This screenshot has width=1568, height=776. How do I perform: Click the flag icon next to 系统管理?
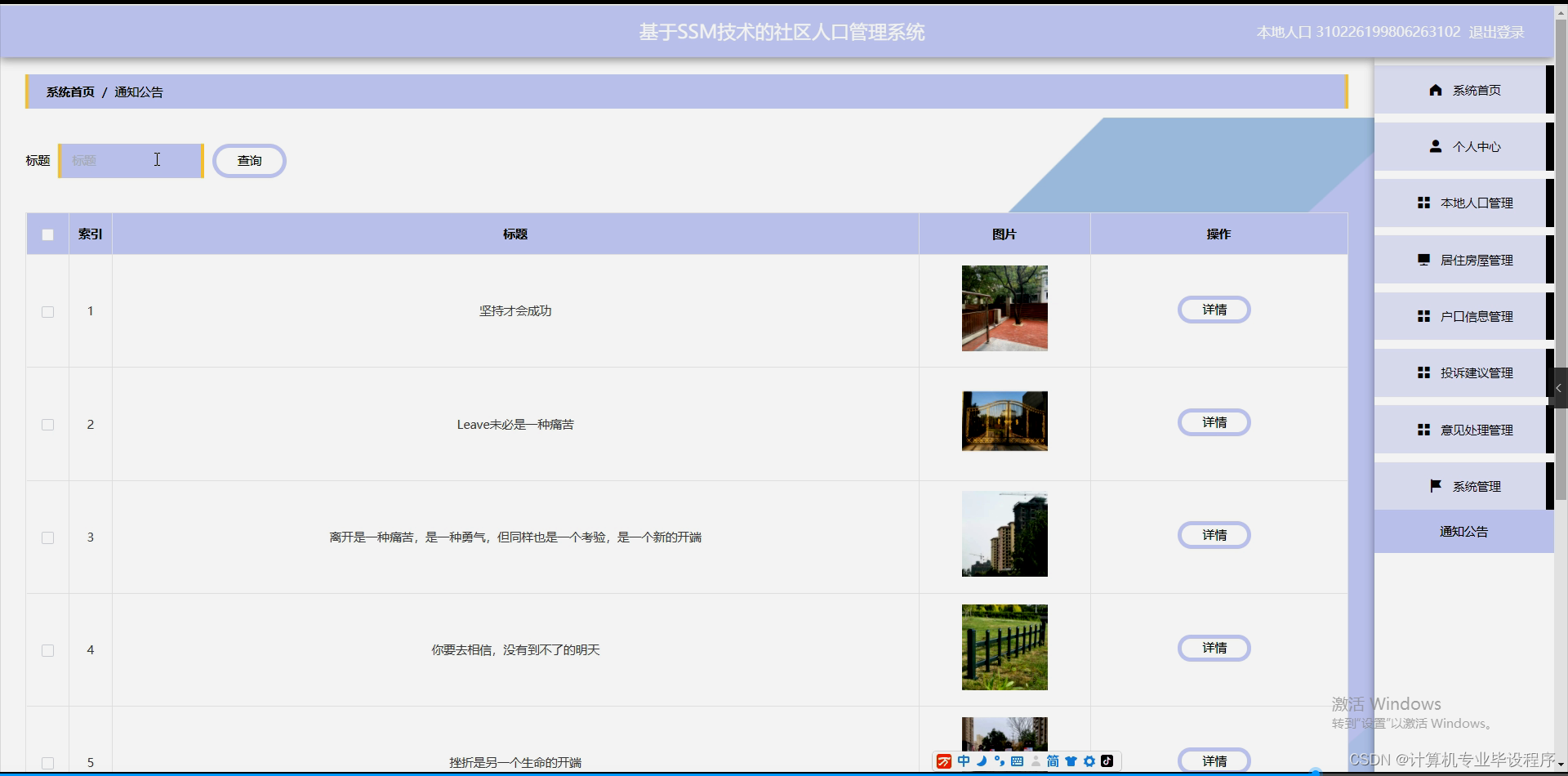pyautogui.click(x=1436, y=485)
